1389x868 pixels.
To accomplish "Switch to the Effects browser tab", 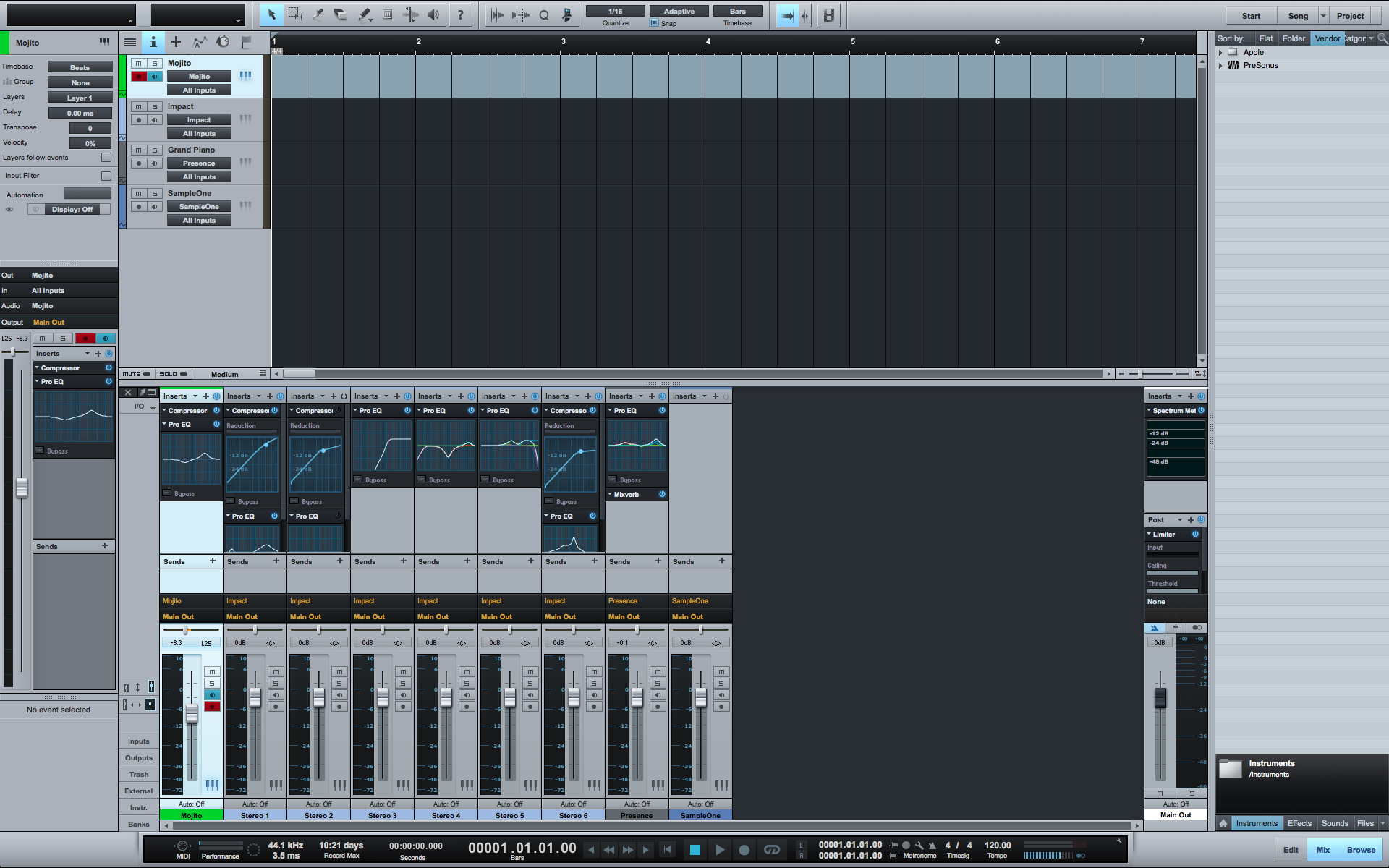I will 1299,823.
